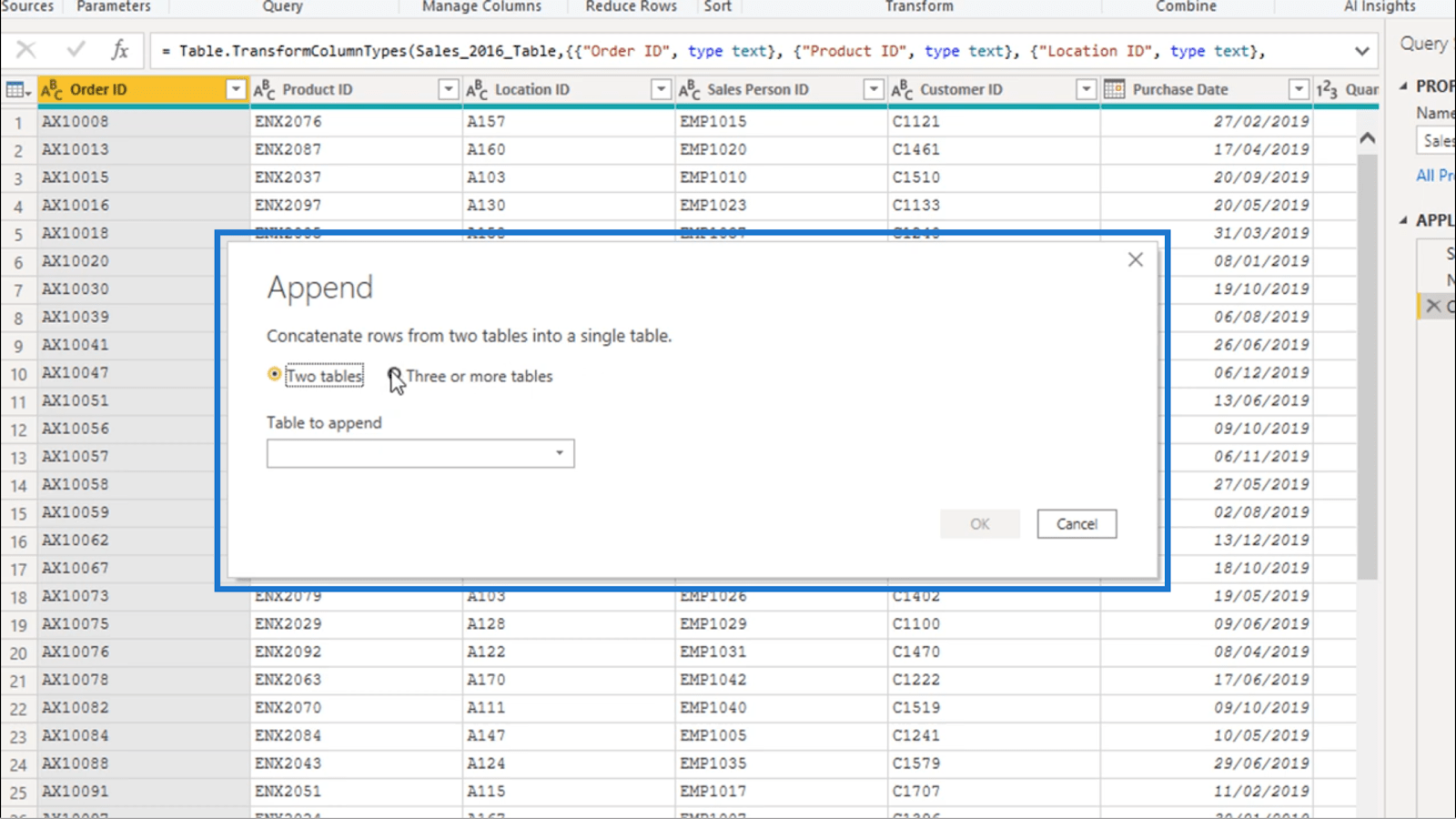Open Location ID column filter dropdown
Image resolution: width=1456 pixels, height=819 pixels.
tap(661, 89)
